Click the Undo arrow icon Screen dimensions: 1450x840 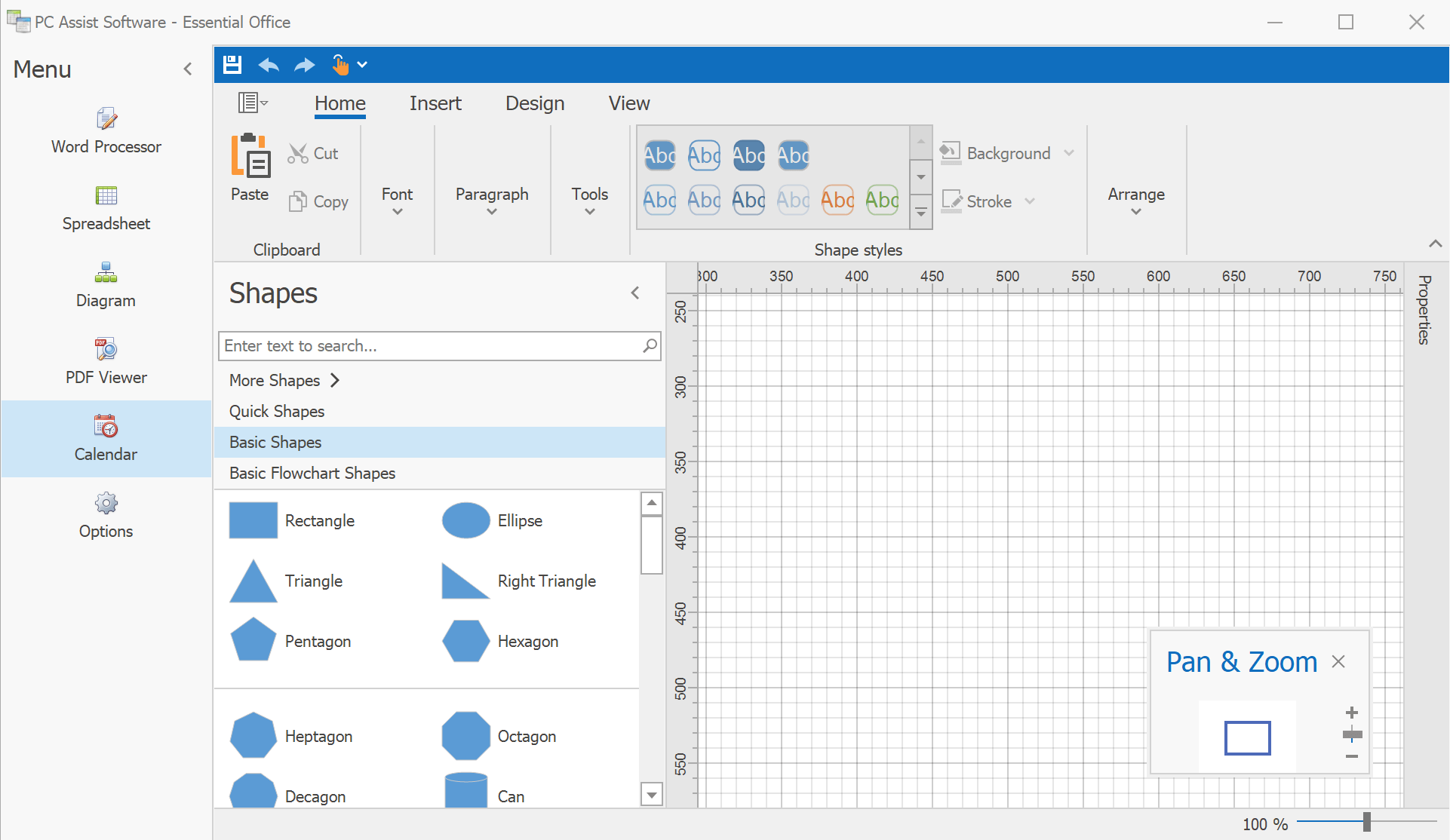[x=268, y=65]
